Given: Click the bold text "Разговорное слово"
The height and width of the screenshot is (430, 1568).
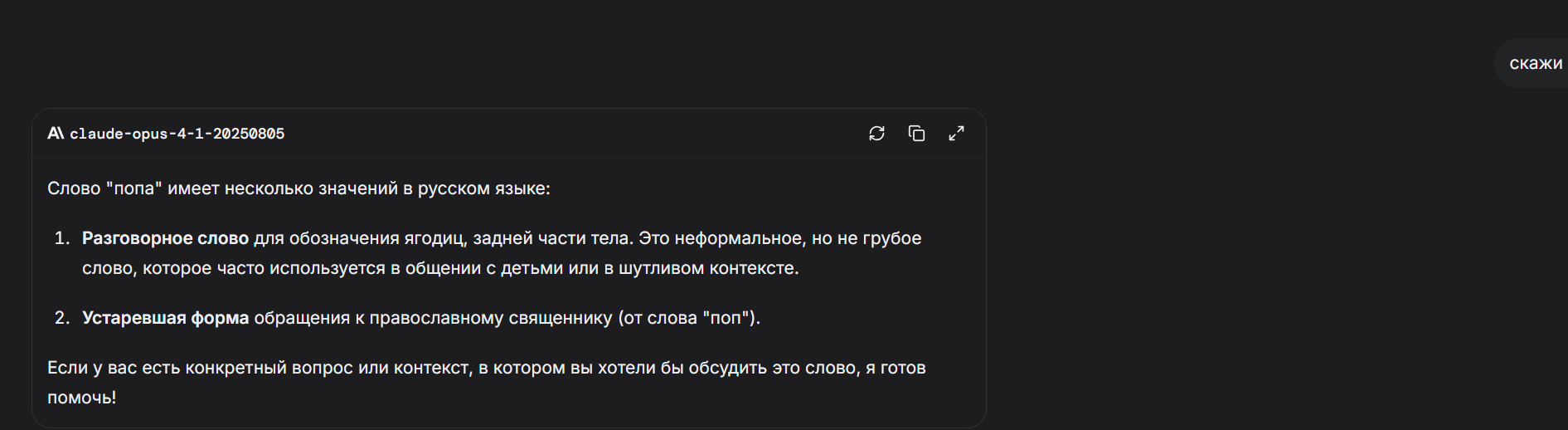Looking at the screenshot, I should 165,238.
